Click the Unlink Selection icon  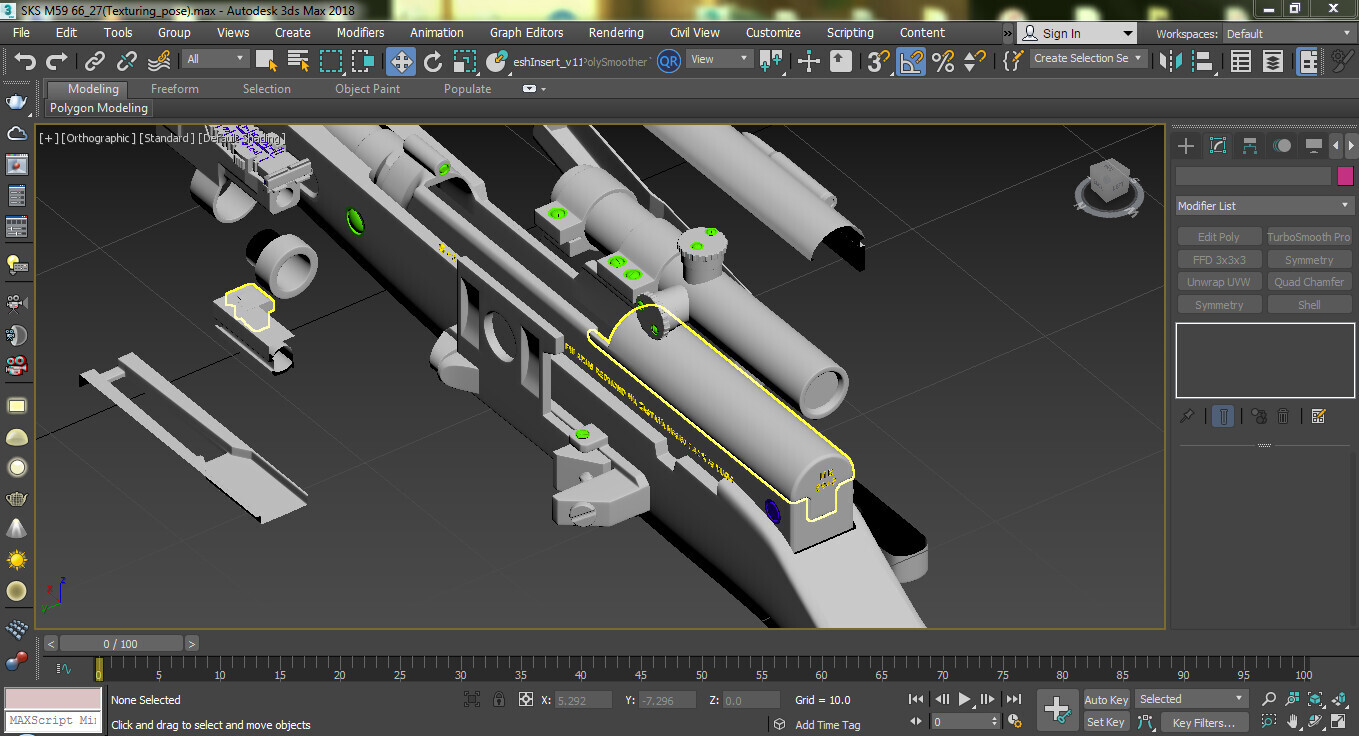[x=127, y=62]
